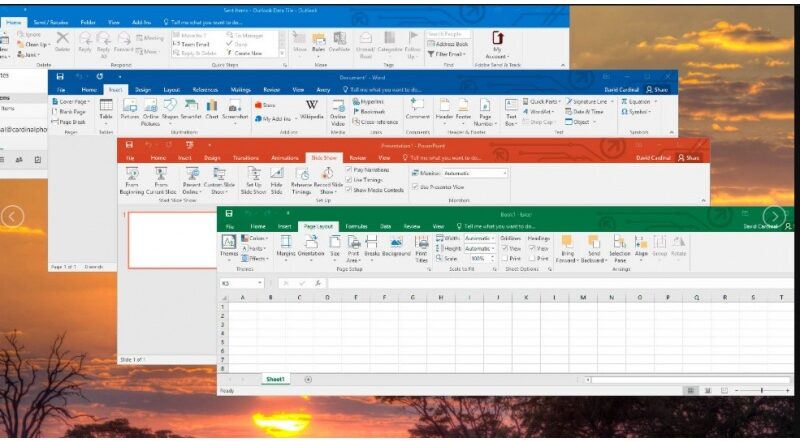The image size is (800, 441).
Task: Click Hyperlink in Word Links group
Action: [x=367, y=102]
